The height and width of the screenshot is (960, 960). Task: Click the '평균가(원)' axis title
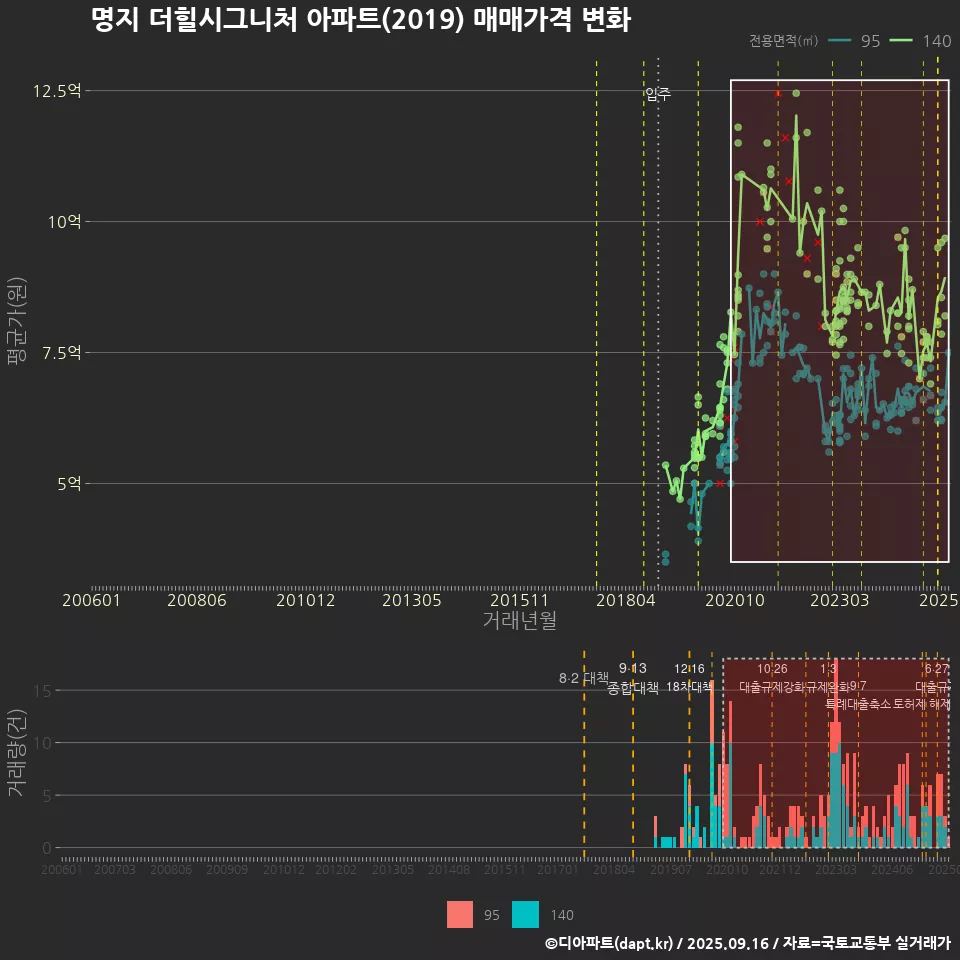coord(17,321)
